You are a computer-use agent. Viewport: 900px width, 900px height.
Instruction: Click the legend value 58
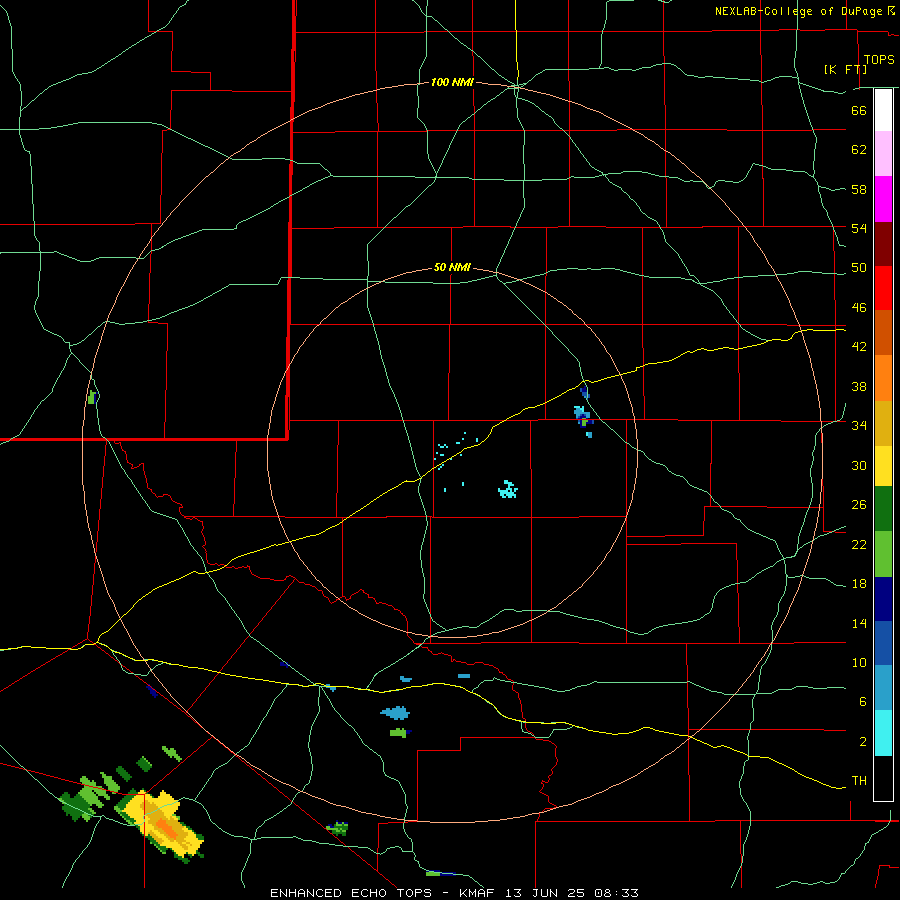(x=859, y=189)
